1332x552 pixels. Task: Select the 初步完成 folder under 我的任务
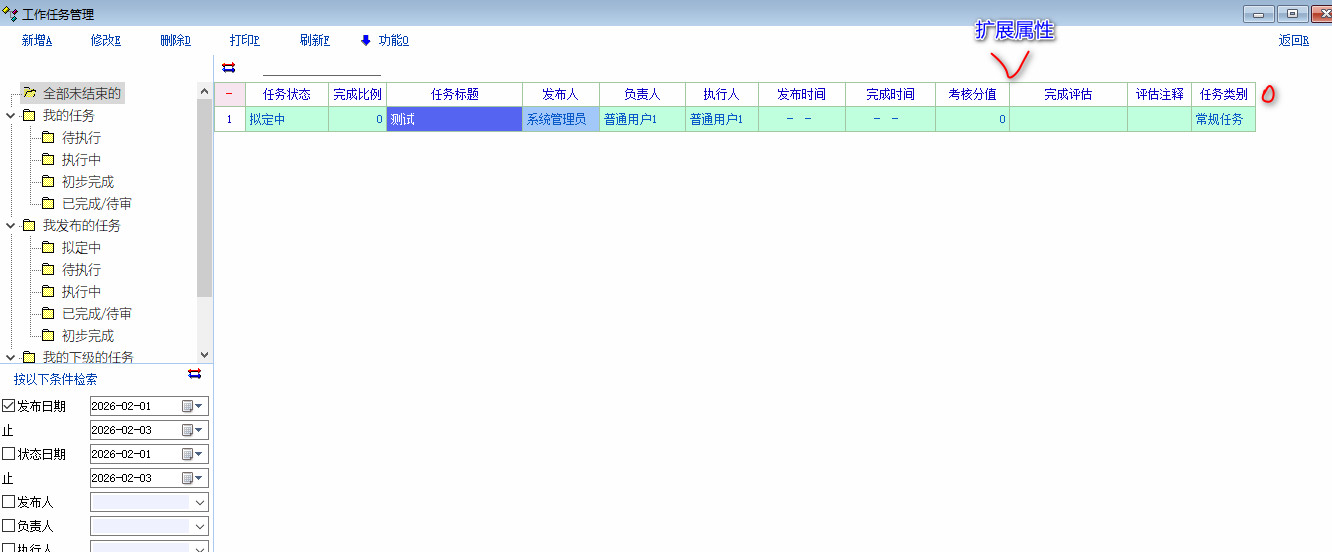click(87, 182)
